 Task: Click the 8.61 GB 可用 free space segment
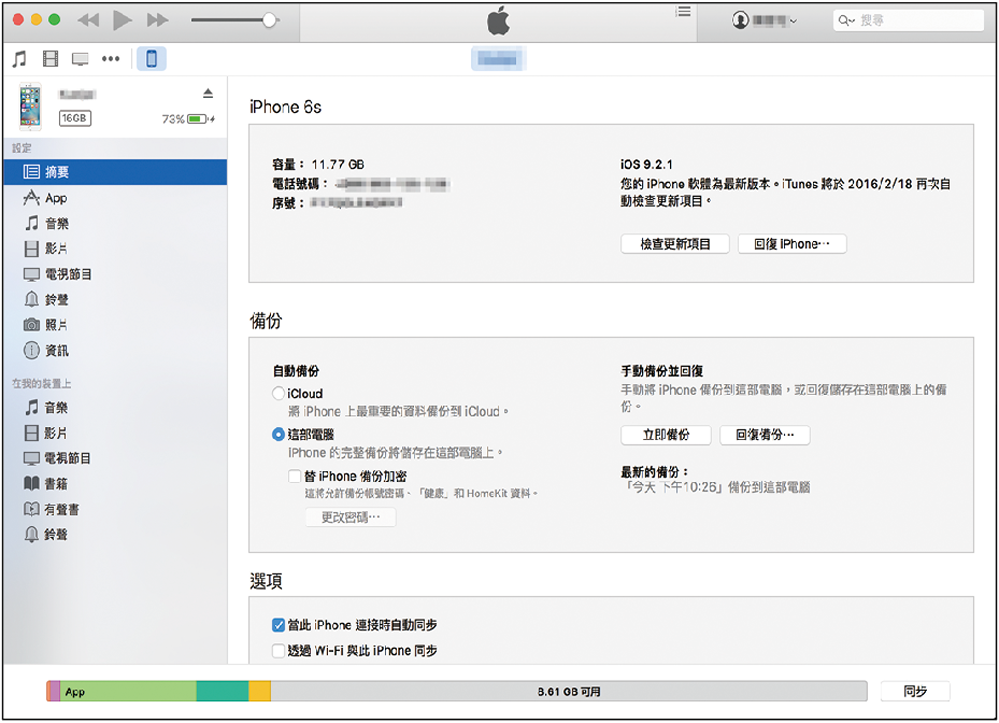coord(569,691)
